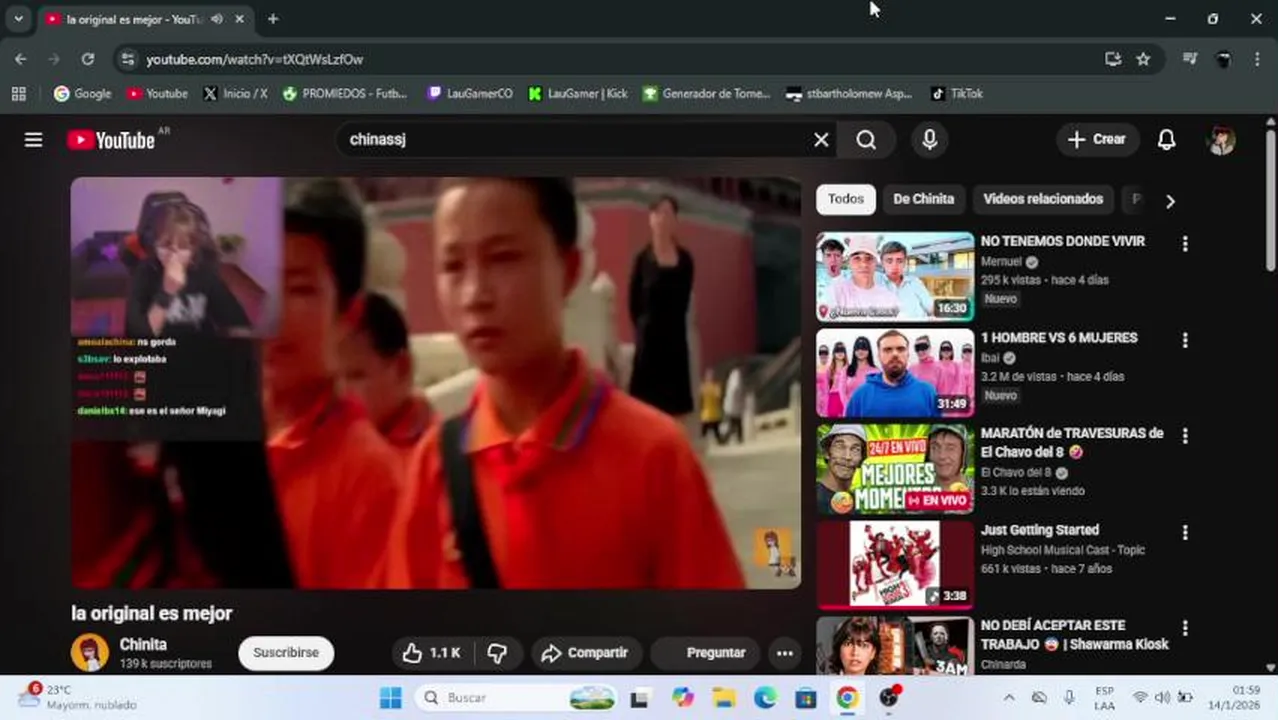The height and width of the screenshot is (720, 1278).
Task: Open Youtube bookmark in bookmarks bar
Action: pyautogui.click(x=157, y=93)
